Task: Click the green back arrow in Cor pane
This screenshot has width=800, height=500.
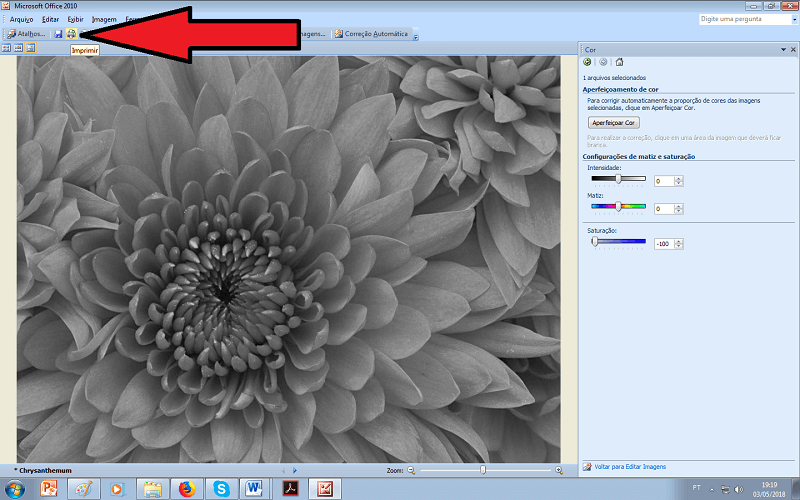Action: [587, 62]
